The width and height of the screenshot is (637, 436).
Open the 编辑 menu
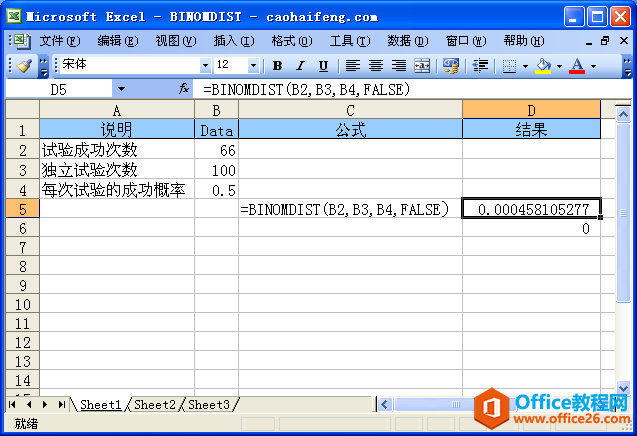pyautogui.click(x=118, y=41)
